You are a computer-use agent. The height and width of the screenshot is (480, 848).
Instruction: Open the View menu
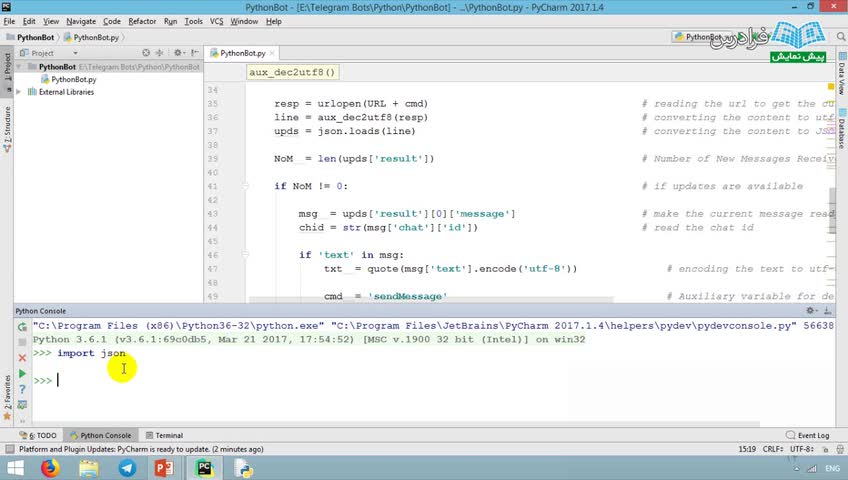pos(51,21)
